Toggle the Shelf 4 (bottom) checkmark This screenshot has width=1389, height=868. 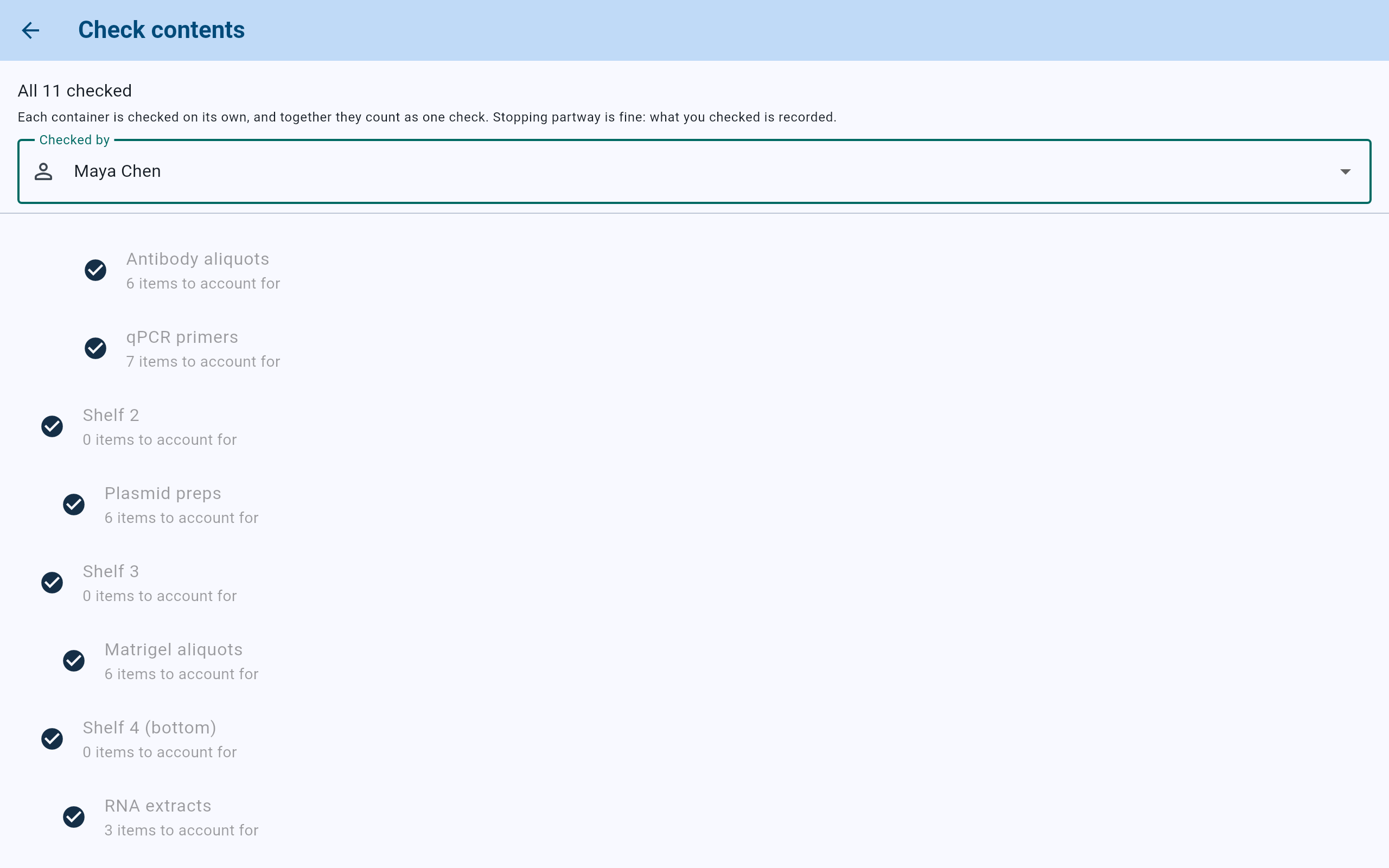tap(52, 738)
